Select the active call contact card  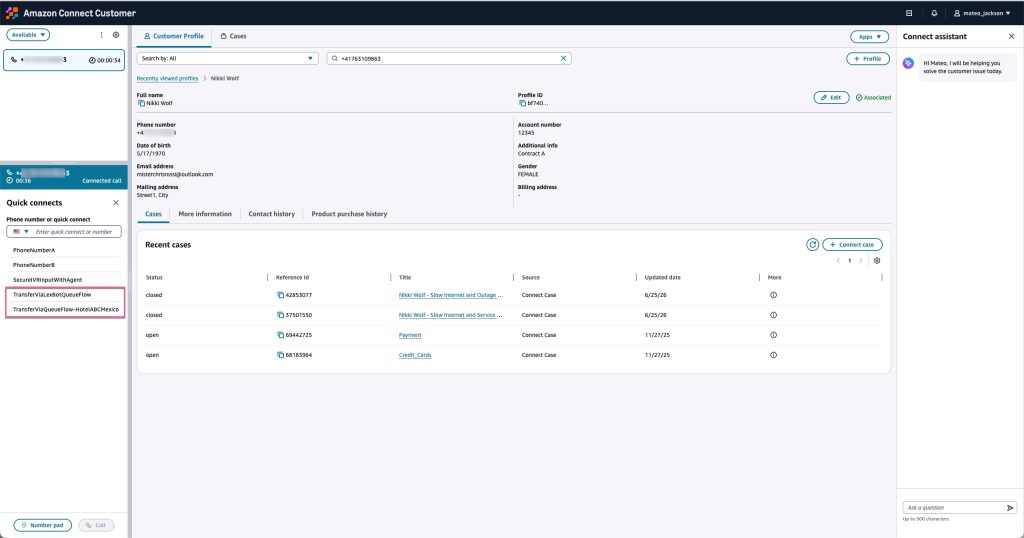(64, 60)
